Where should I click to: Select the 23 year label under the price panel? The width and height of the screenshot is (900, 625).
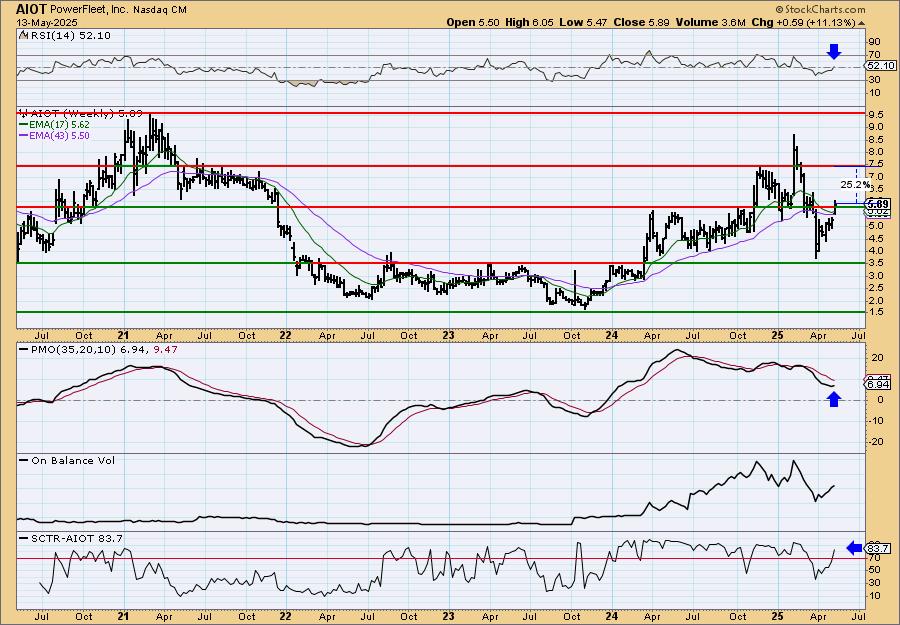(x=448, y=335)
